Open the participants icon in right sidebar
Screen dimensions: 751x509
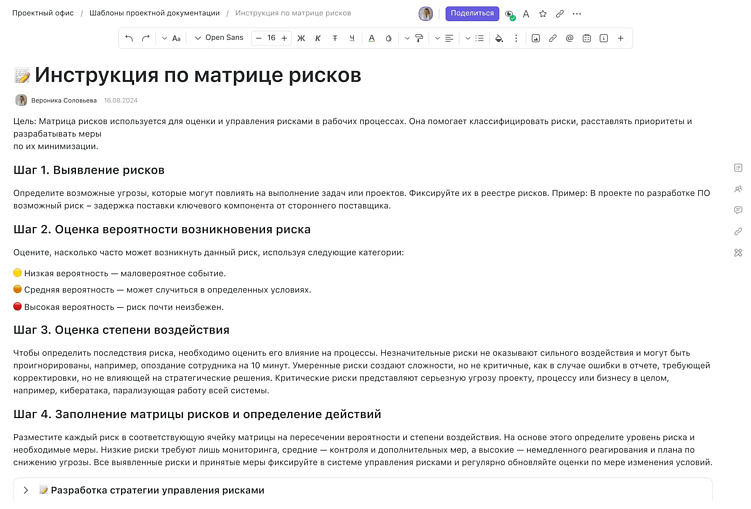coord(738,189)
